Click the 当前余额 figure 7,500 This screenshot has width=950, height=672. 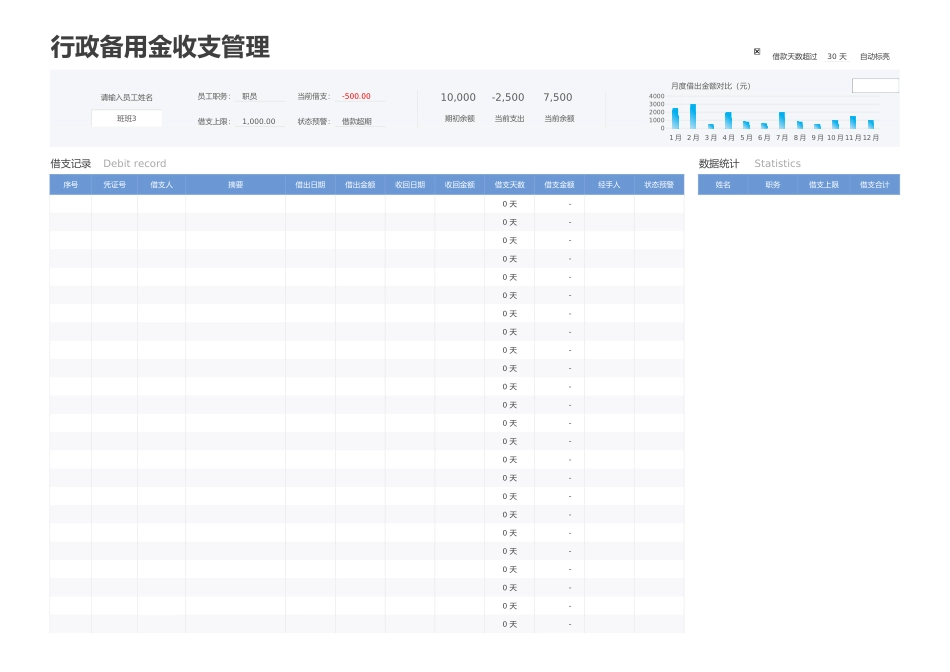point(556,97)
